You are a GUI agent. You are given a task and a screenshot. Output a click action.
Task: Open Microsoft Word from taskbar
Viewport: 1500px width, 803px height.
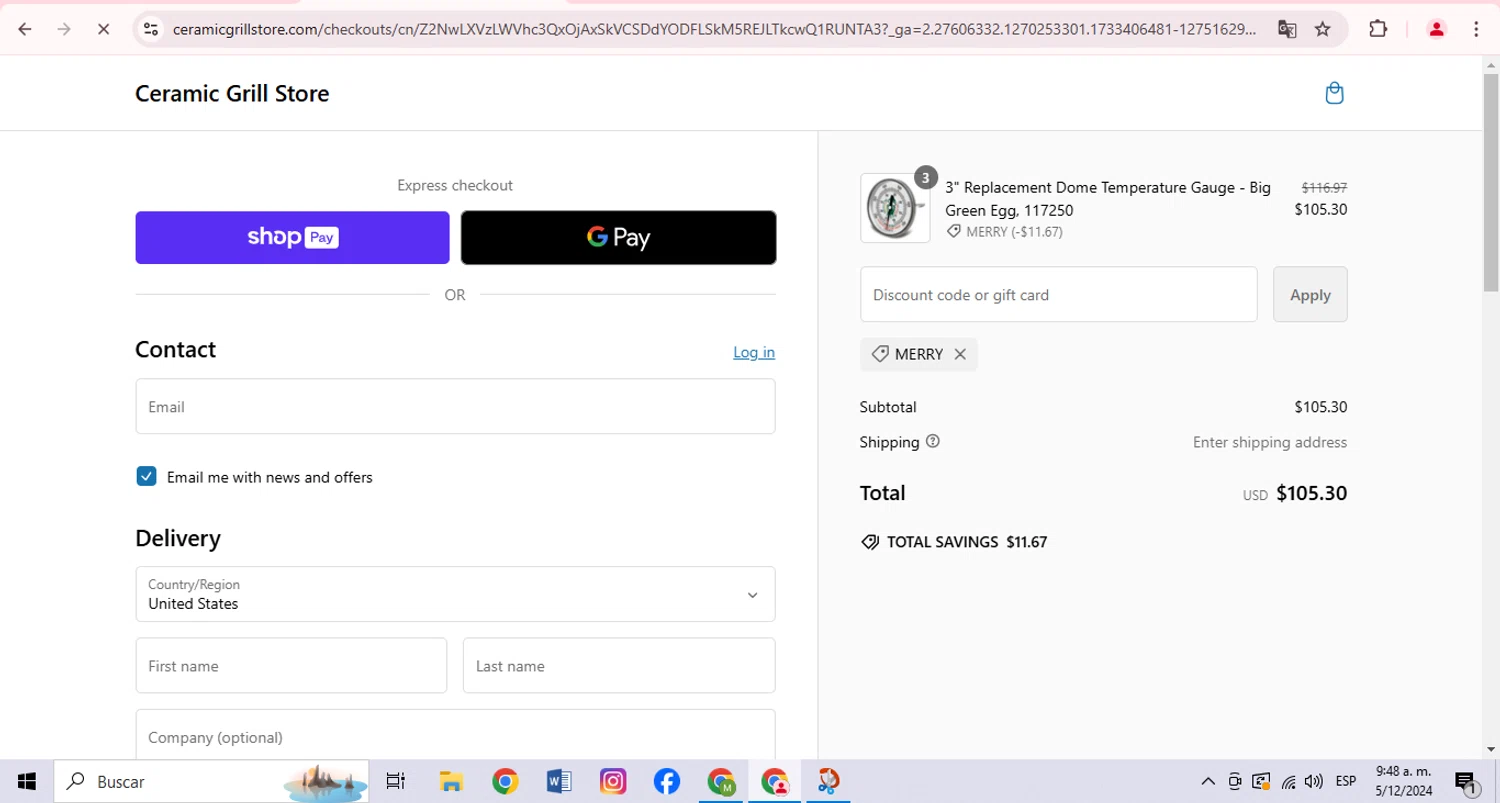pyautogui.click(x=559, y=782)
